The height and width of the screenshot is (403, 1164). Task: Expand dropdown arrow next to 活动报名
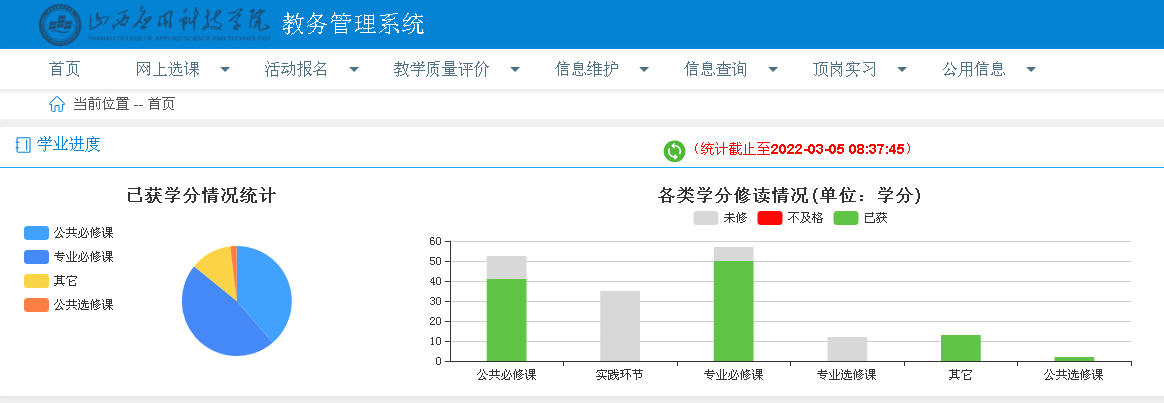pos(354,70)
